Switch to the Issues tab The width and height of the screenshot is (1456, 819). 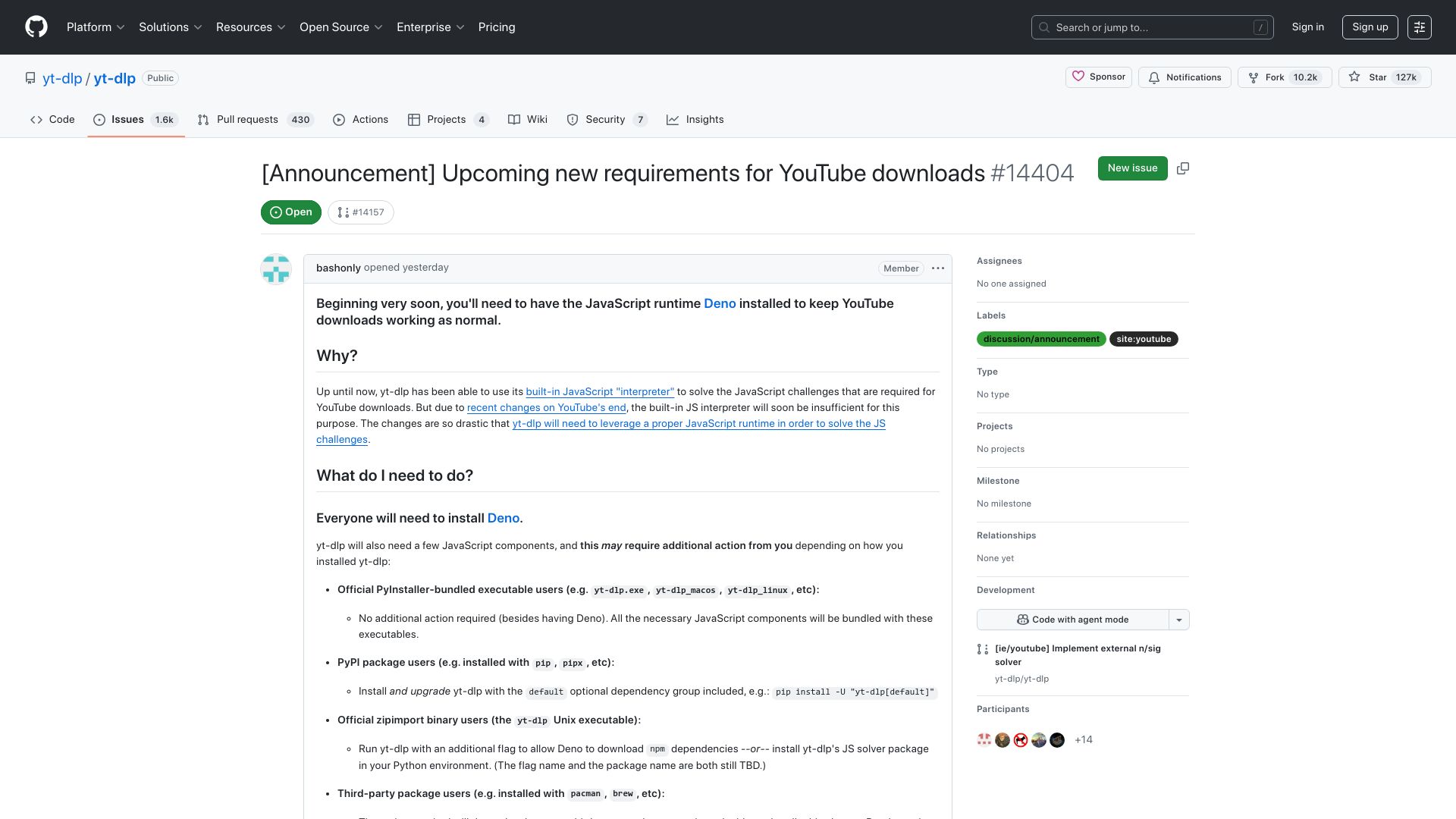pyautogui.click(x=136, y=120)
